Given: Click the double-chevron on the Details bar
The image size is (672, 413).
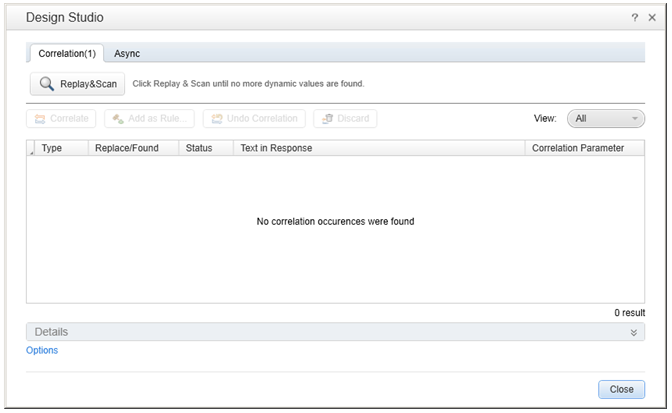Looking at the screenshot, I should (633, 332).
